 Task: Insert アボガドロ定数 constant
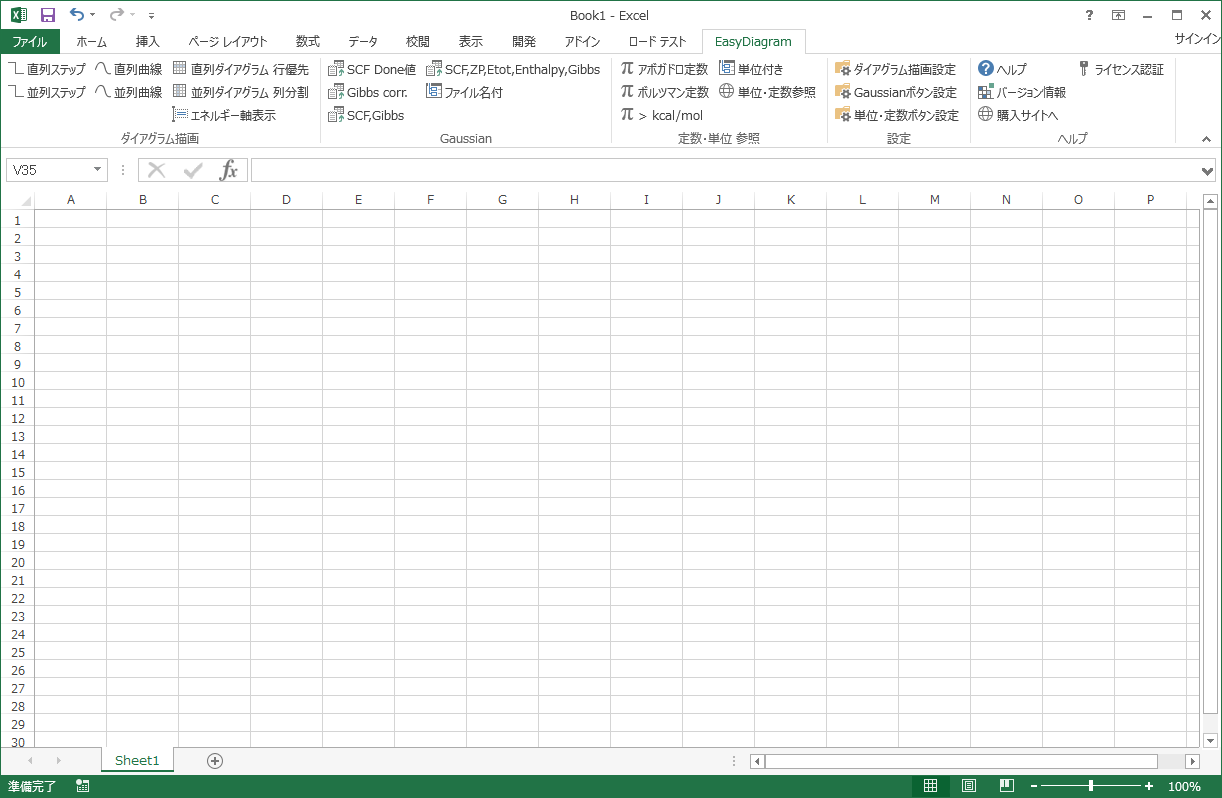[x=664, y=69]
